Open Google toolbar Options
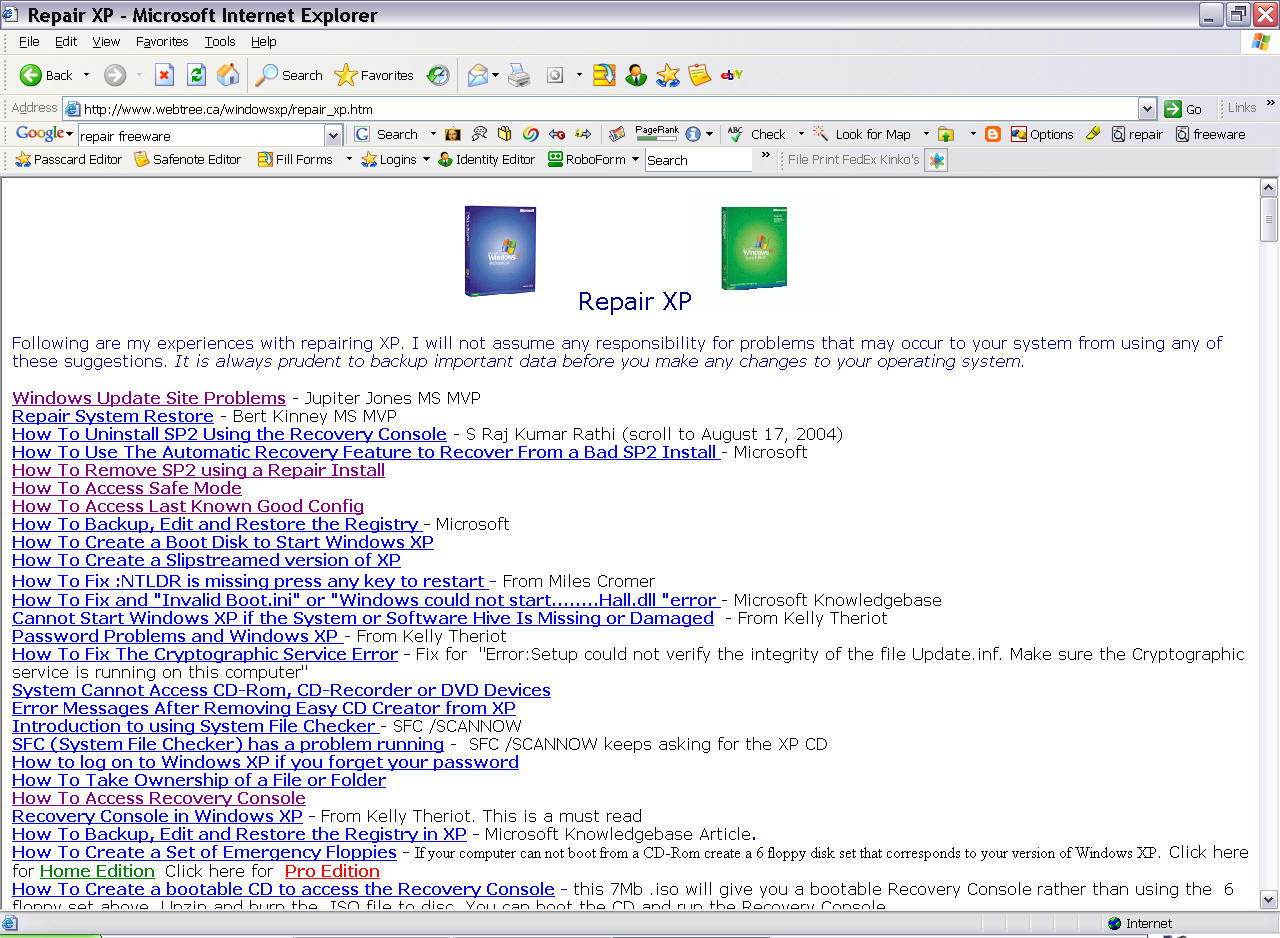 [1042, 134]
